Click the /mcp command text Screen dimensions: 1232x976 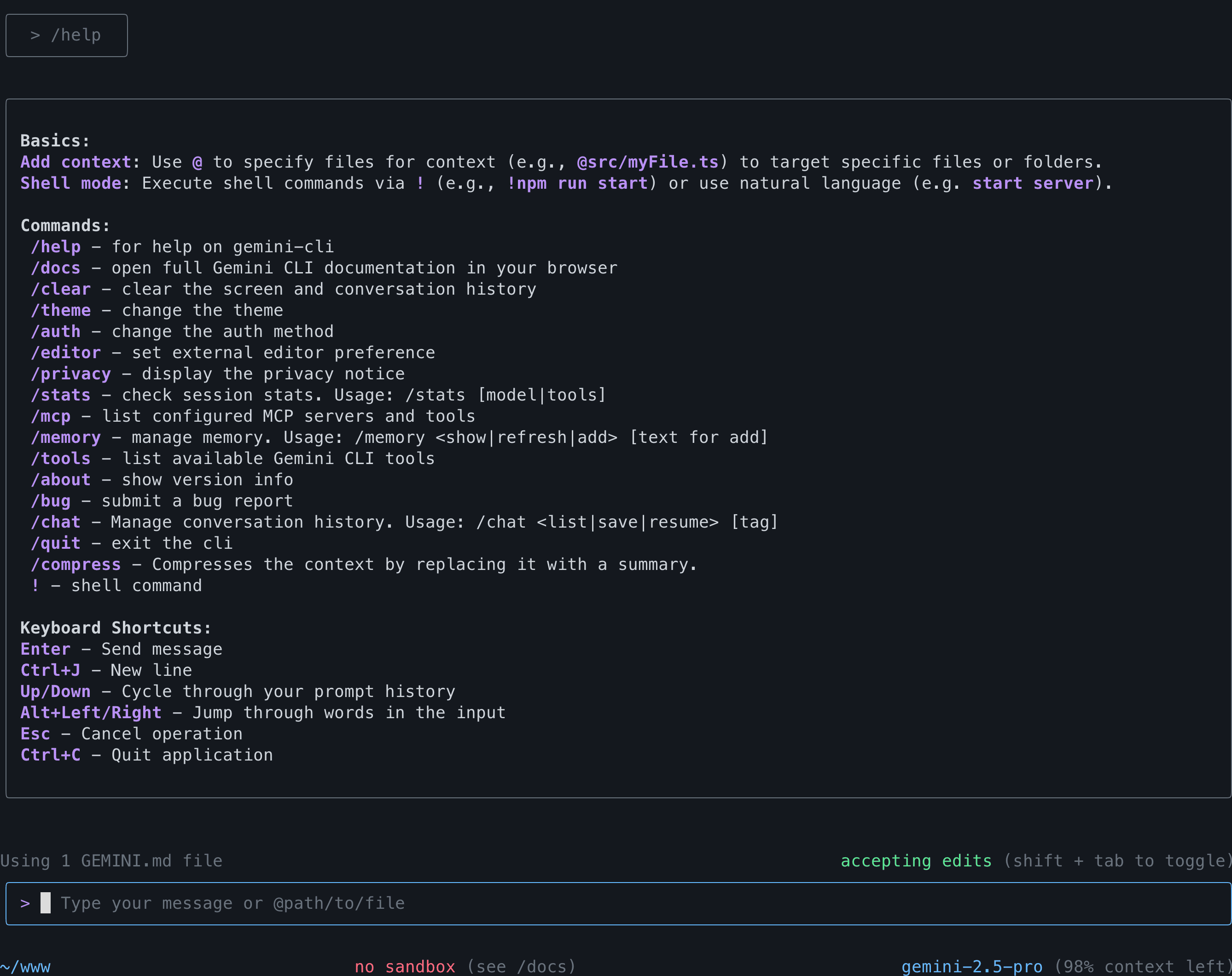click(51, 416)
